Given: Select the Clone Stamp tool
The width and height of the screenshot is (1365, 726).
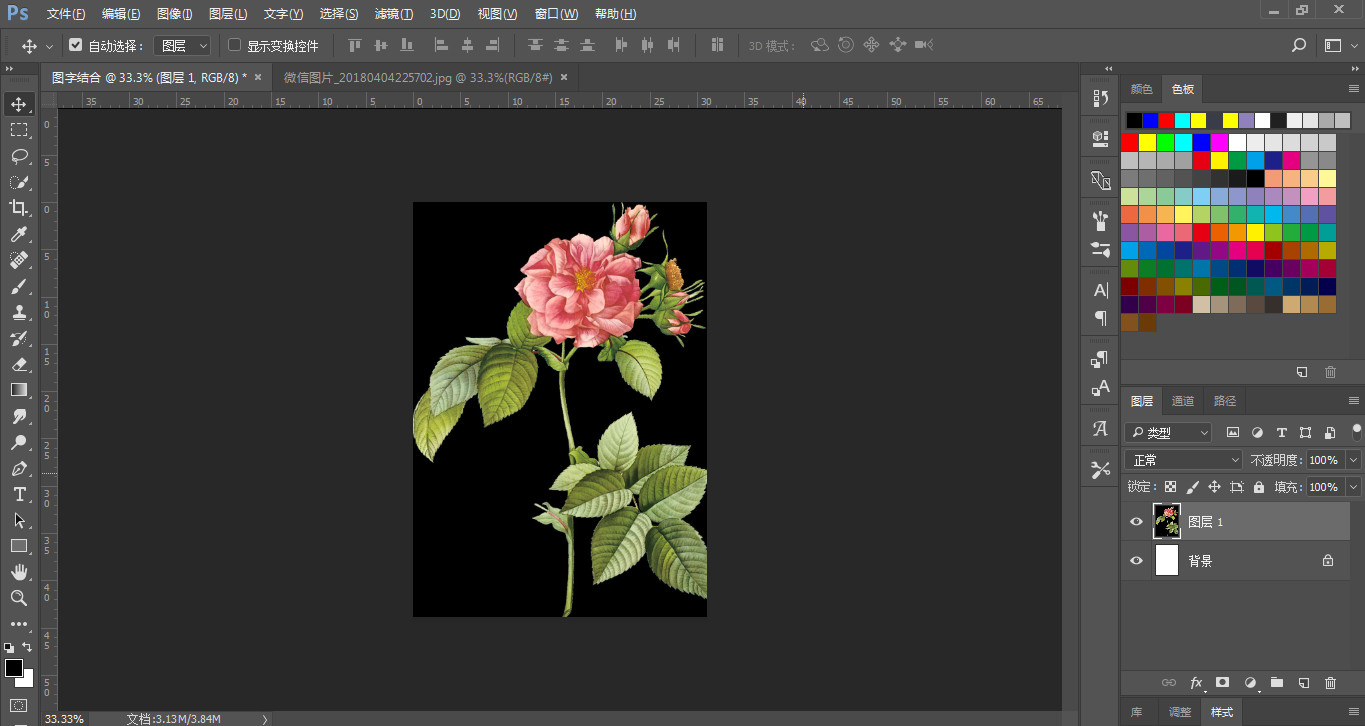Looking at the screenshot, I should pyautogui.click(x=19, y=312).
